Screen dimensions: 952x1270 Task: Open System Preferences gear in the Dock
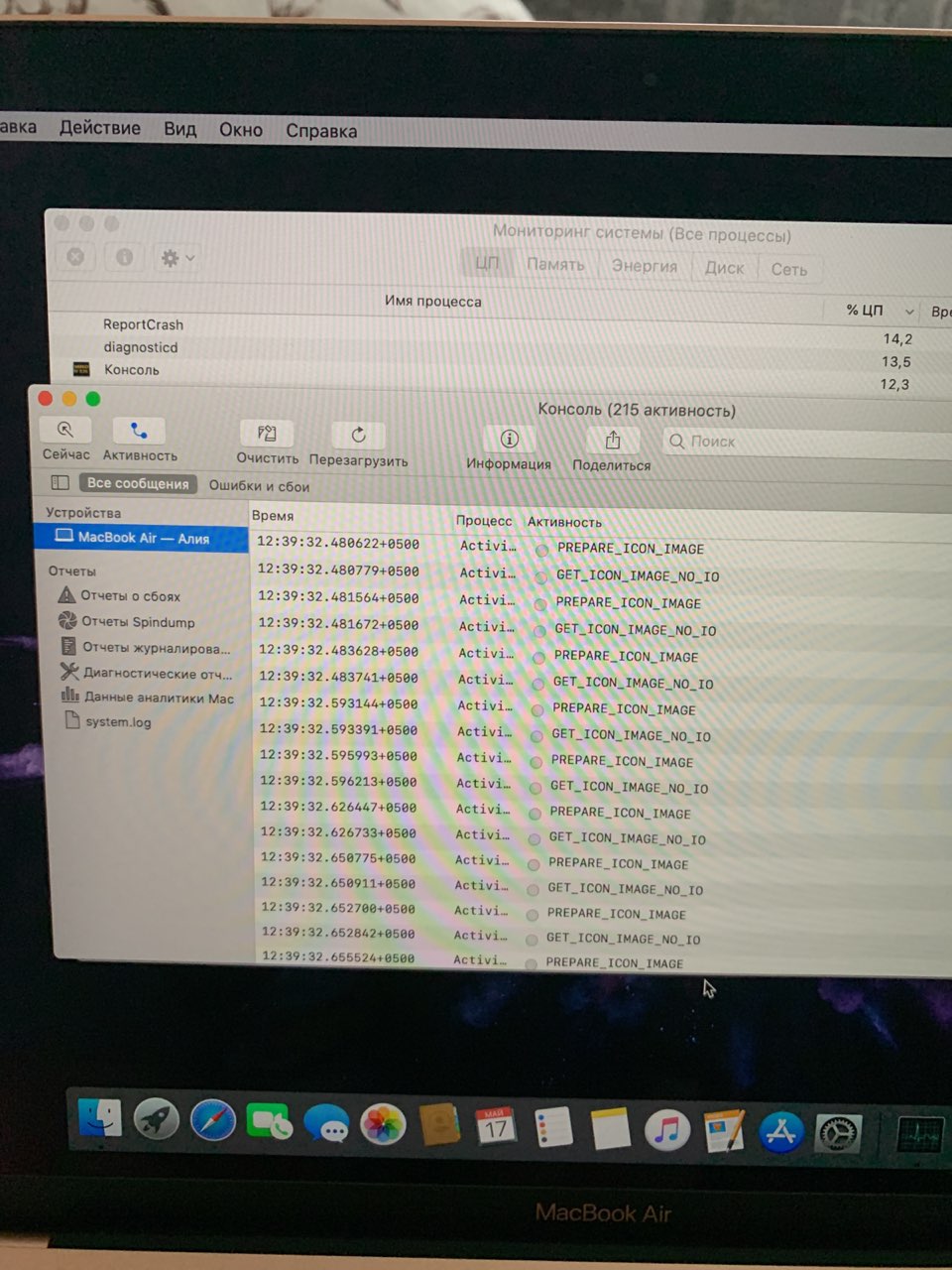(838, 1133)
